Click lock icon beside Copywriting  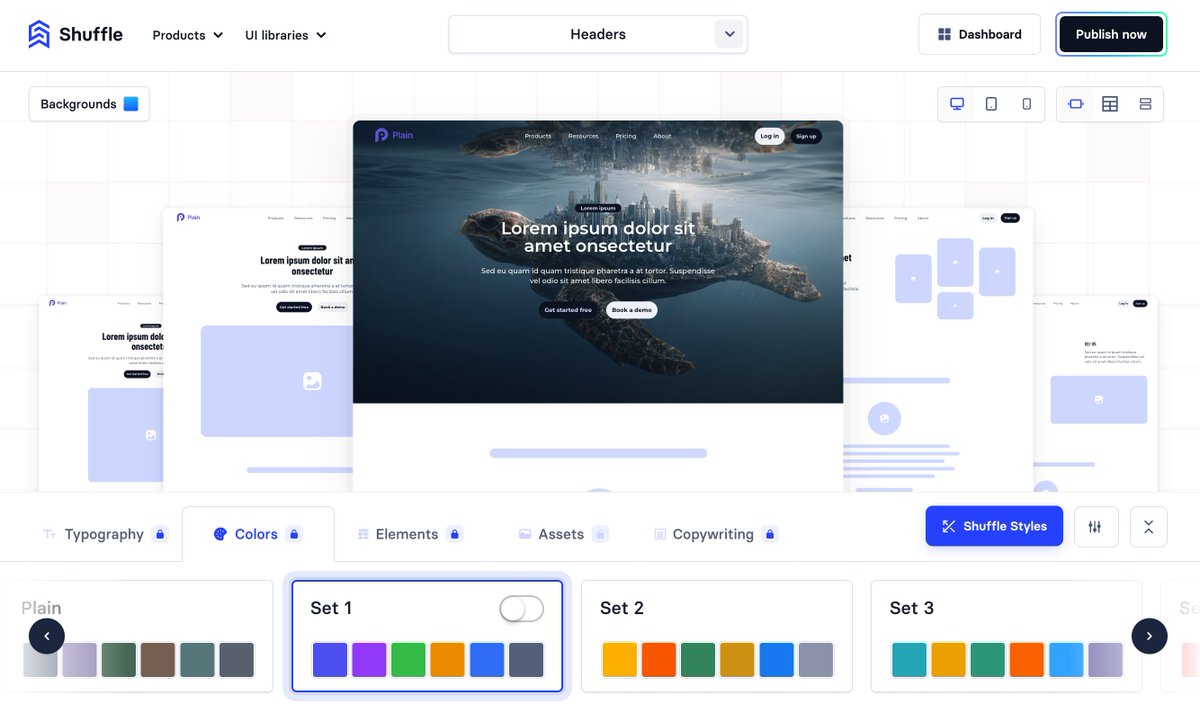(770, 534)
